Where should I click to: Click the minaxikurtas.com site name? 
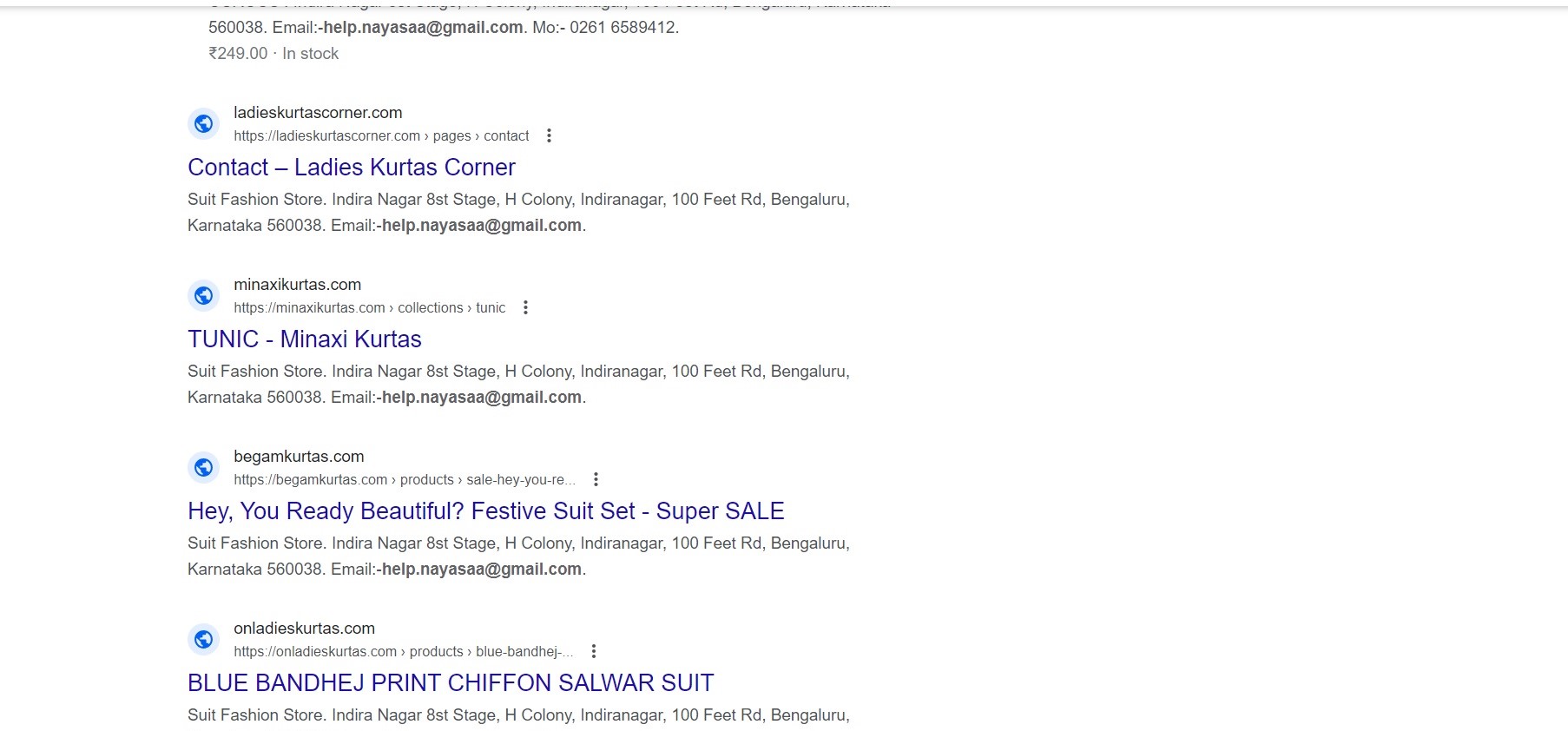pos(297,284)
